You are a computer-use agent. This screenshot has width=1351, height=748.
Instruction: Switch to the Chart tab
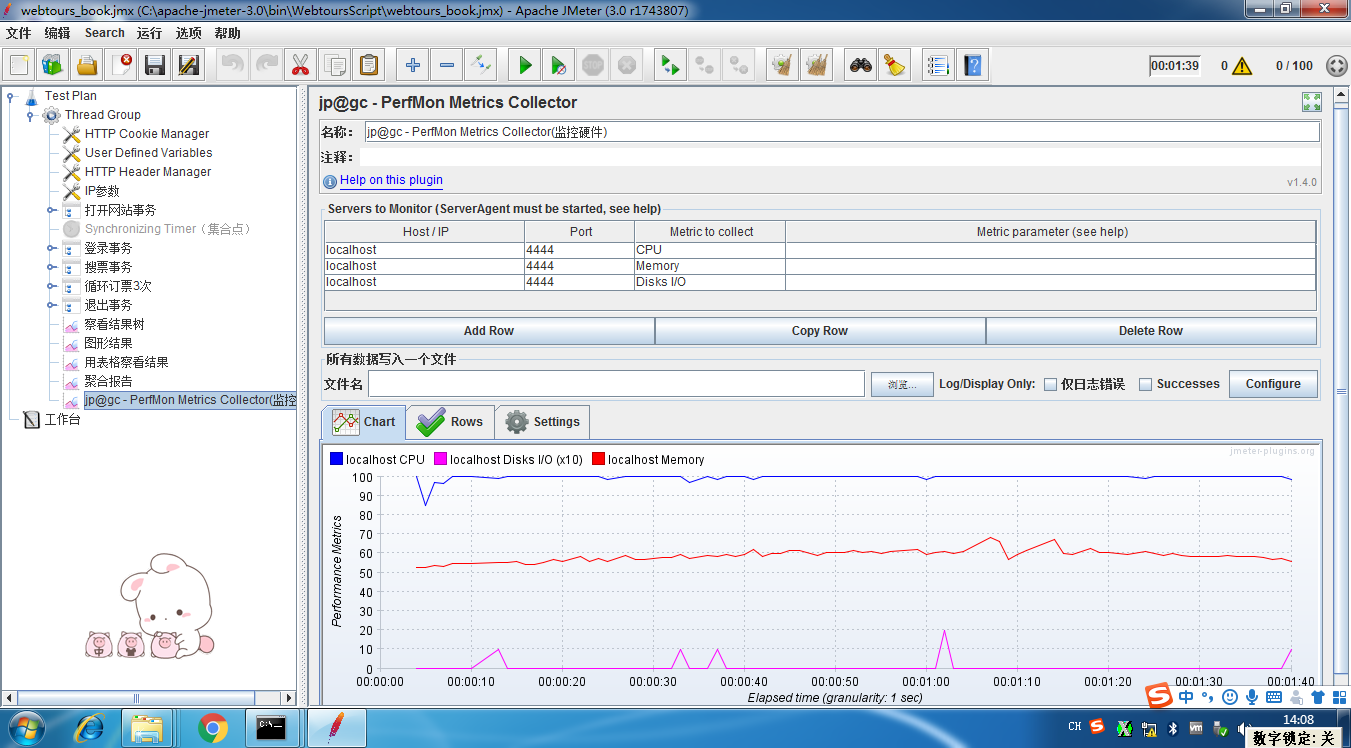point(364,422)
